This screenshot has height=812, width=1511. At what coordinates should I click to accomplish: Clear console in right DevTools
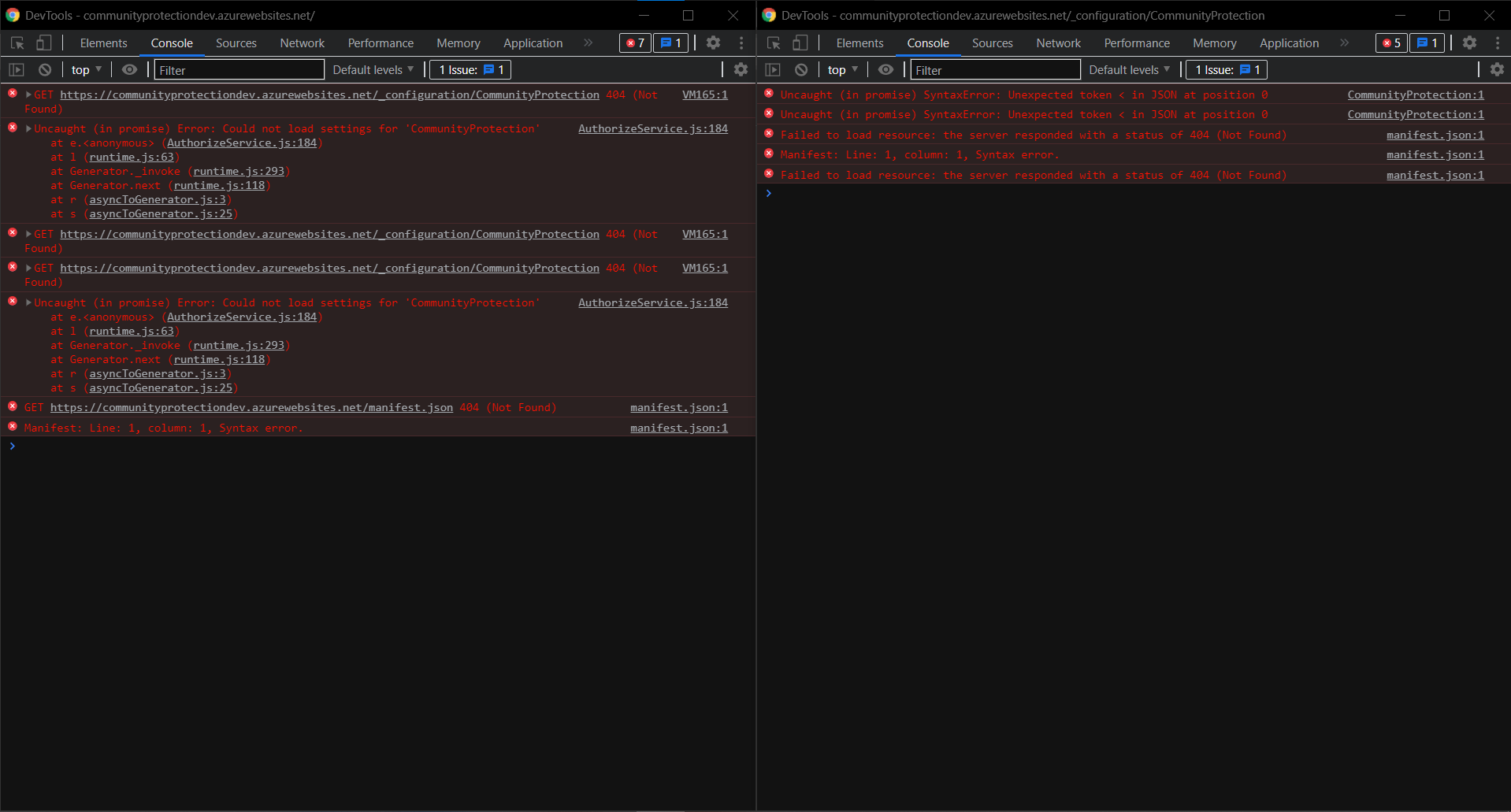[801, 70]
